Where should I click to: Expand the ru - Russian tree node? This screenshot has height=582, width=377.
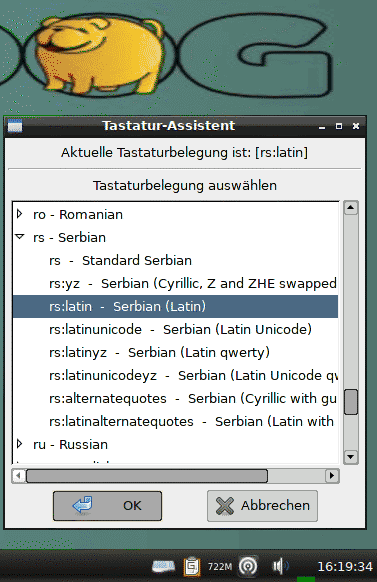tap(20, 444)
